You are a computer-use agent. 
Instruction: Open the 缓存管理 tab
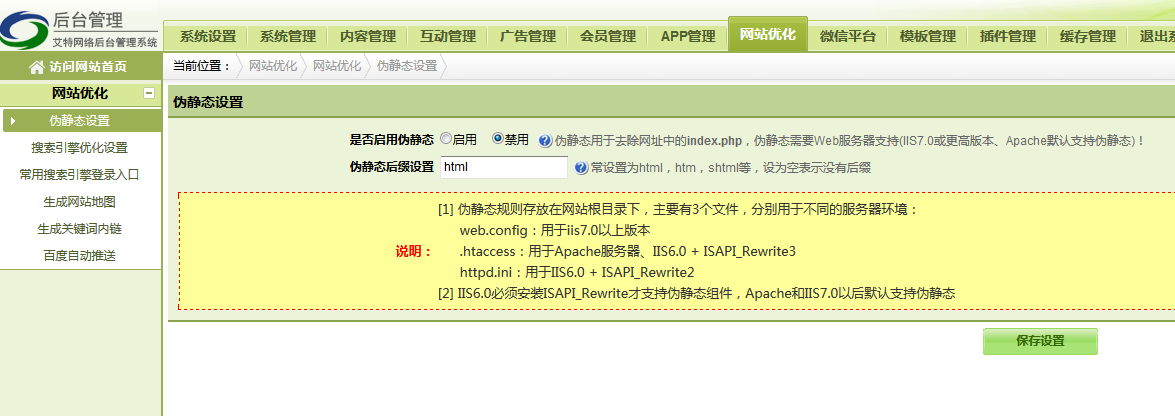click(x=1088, y=36)
